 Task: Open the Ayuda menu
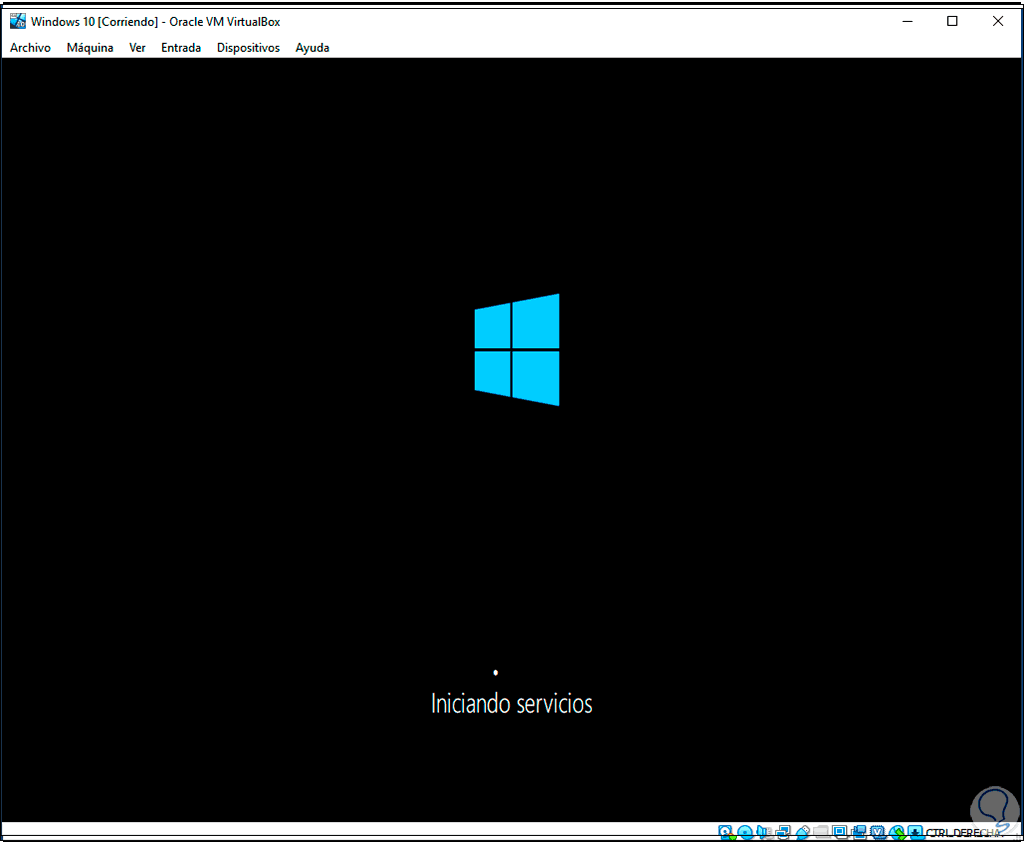click(x=312, y=48)
